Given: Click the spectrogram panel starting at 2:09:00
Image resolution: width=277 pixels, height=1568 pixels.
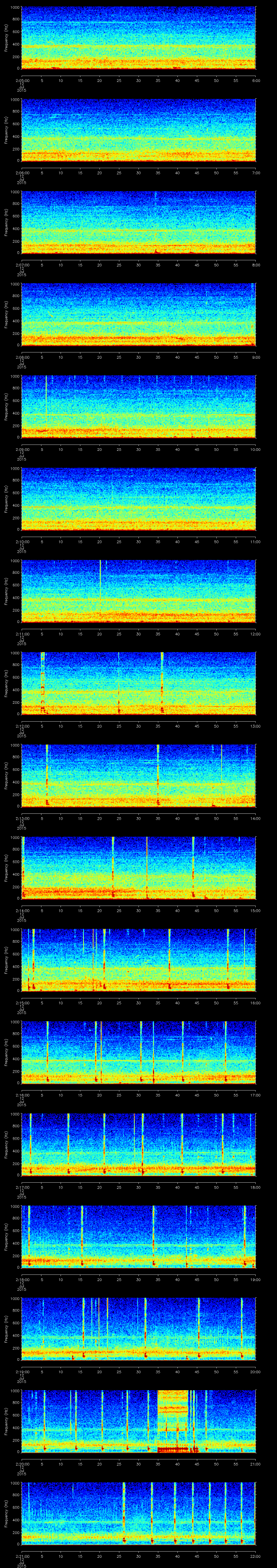Looking at the screenshot, I should (x=138, y=407).
